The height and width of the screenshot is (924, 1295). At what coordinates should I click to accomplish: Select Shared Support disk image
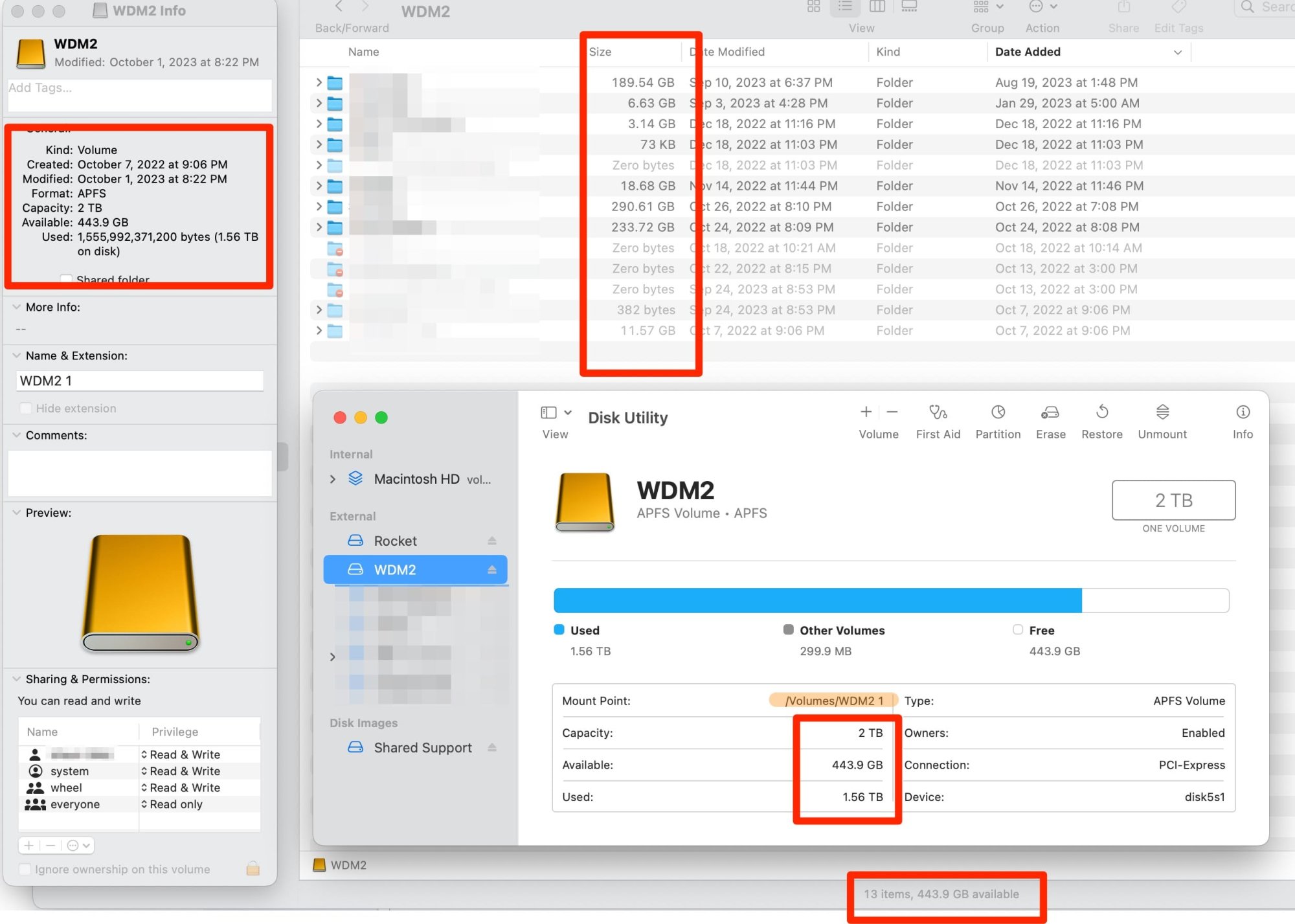tap(422, 748)
